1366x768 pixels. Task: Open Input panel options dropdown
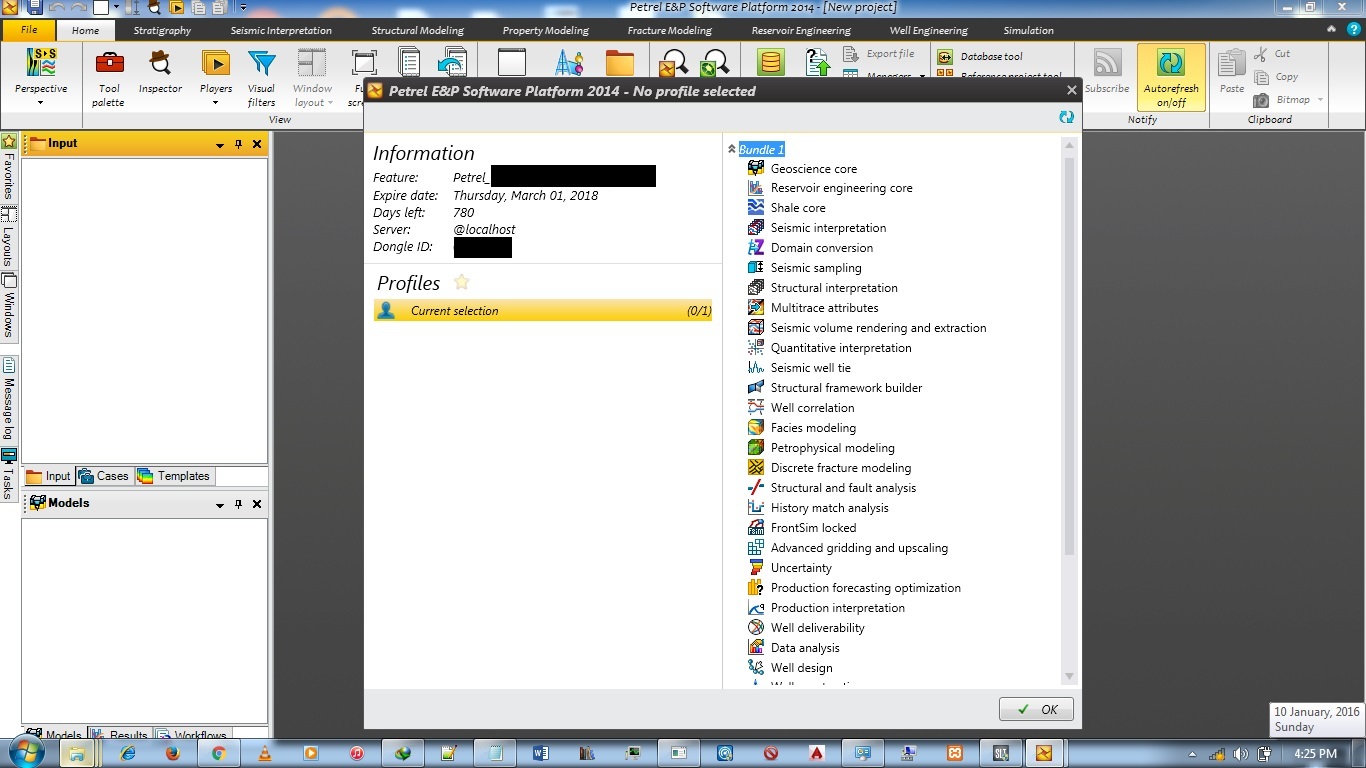point(220,145)
